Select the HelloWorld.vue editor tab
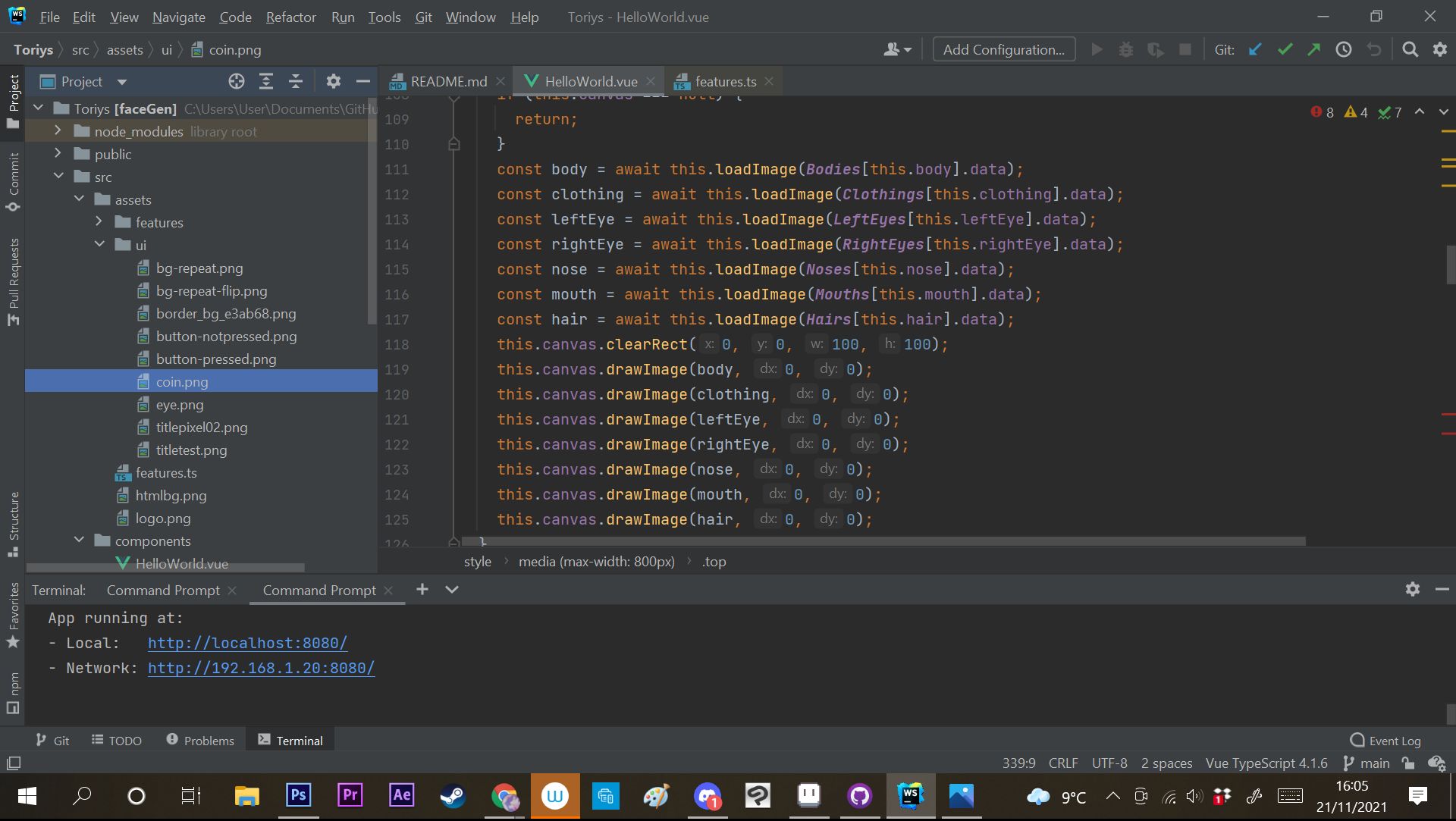 [592, 81]
